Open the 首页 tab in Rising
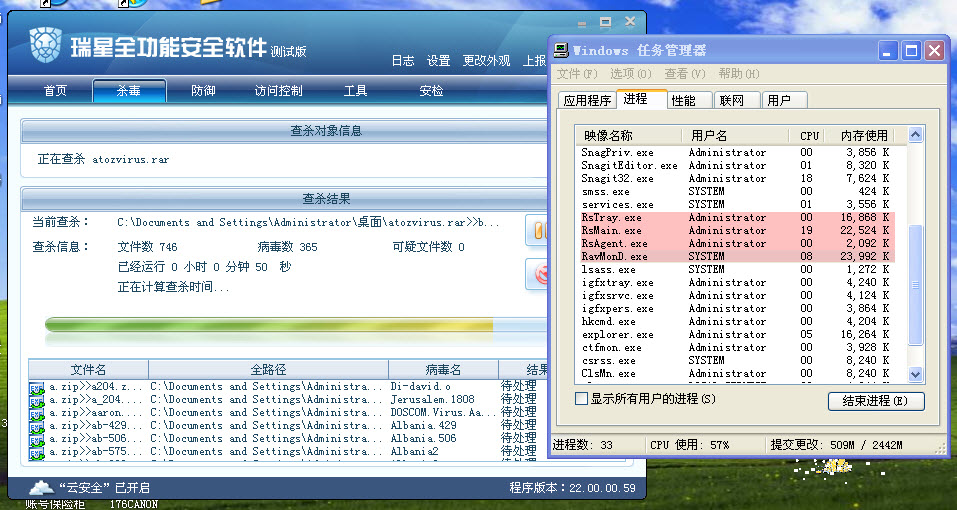The image size is (957, 510). (56, 91)
